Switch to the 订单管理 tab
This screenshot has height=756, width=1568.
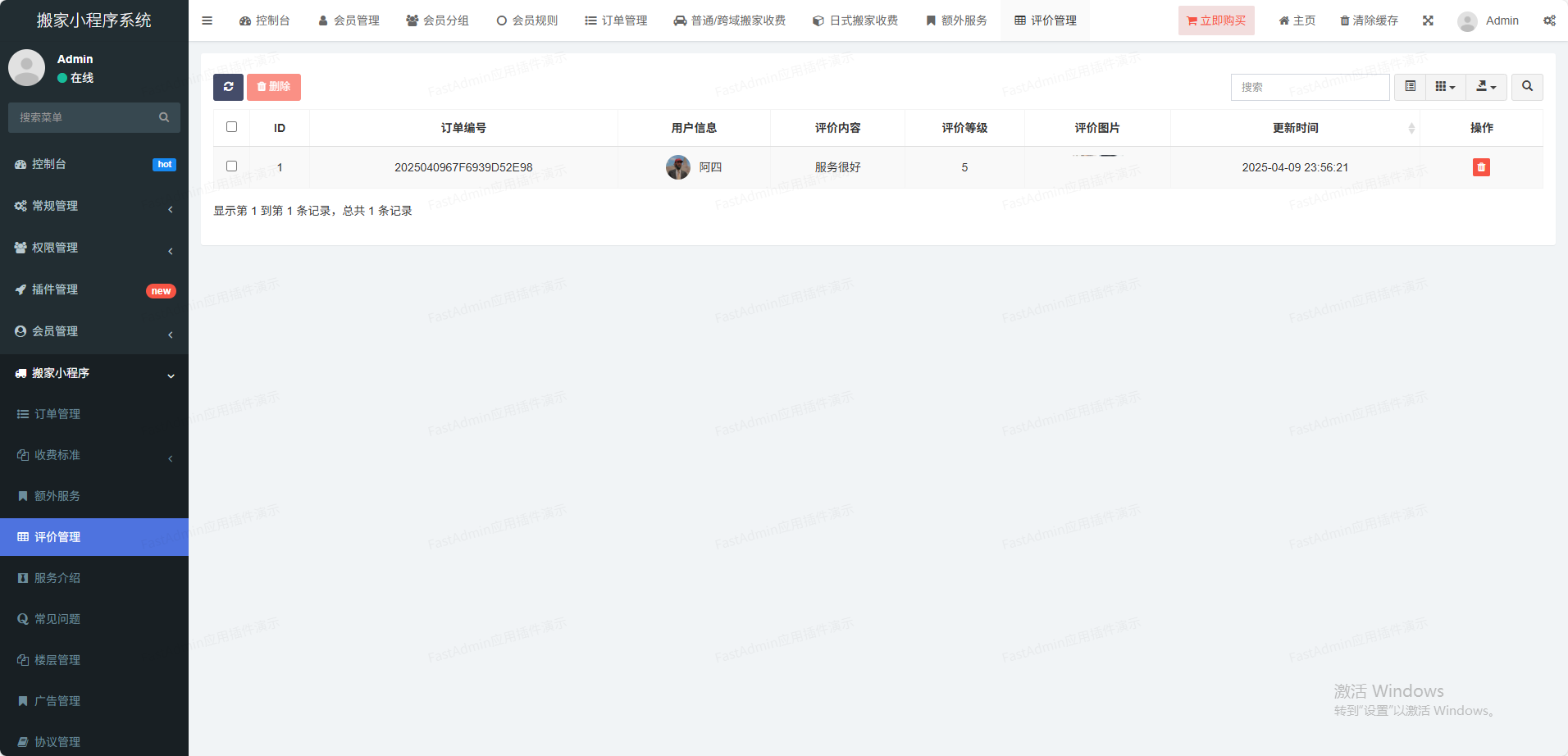pos(616,20)
